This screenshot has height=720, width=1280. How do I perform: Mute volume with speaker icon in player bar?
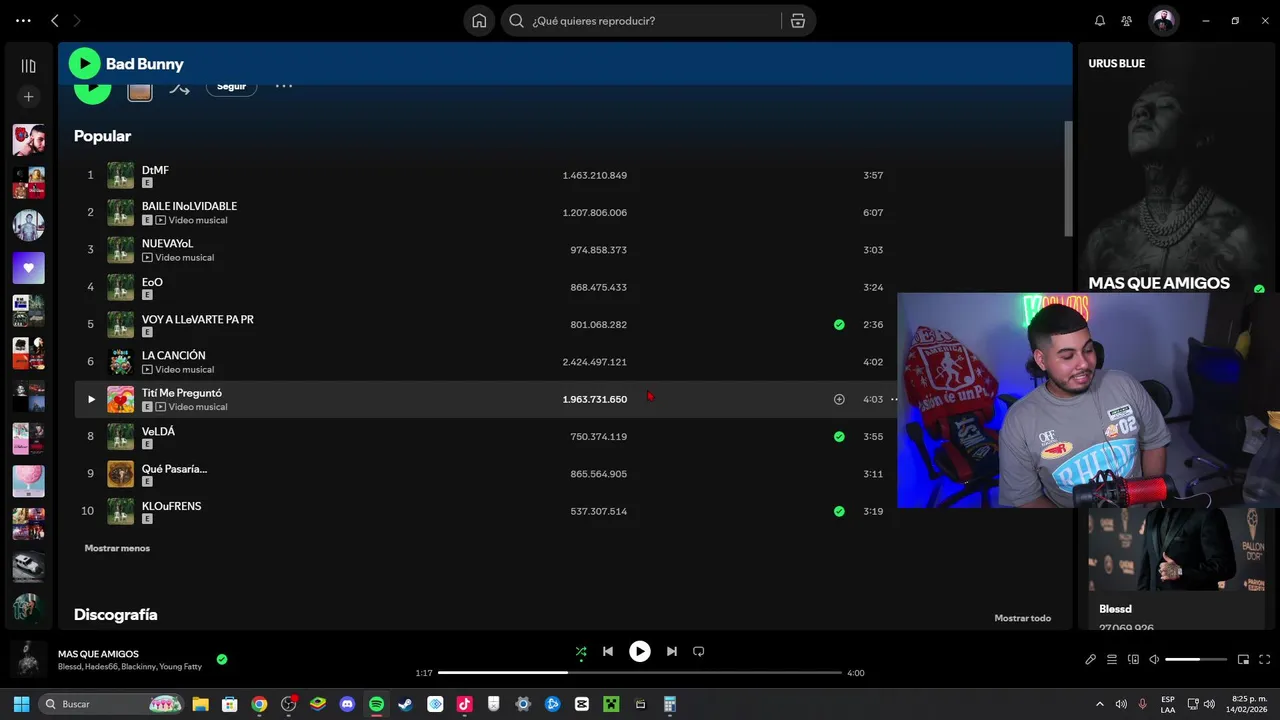point(1154,659)
